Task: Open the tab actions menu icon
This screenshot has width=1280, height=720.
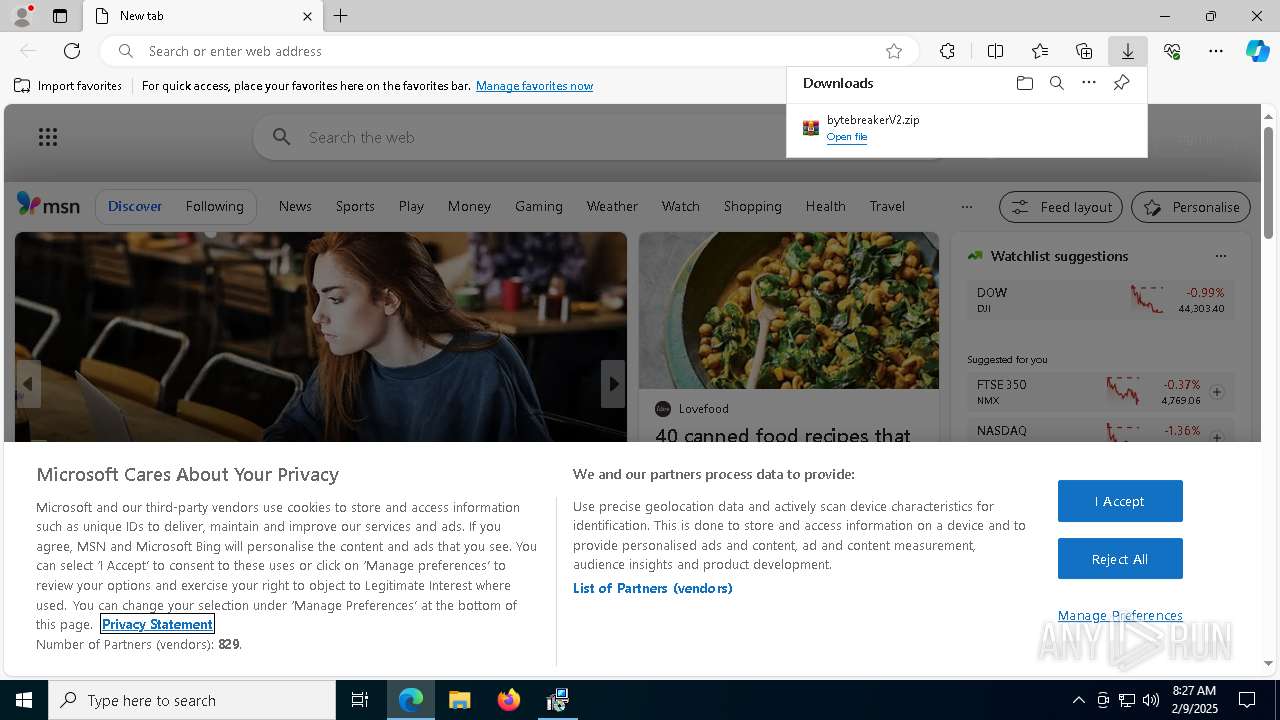Action: tap(60, 16)
